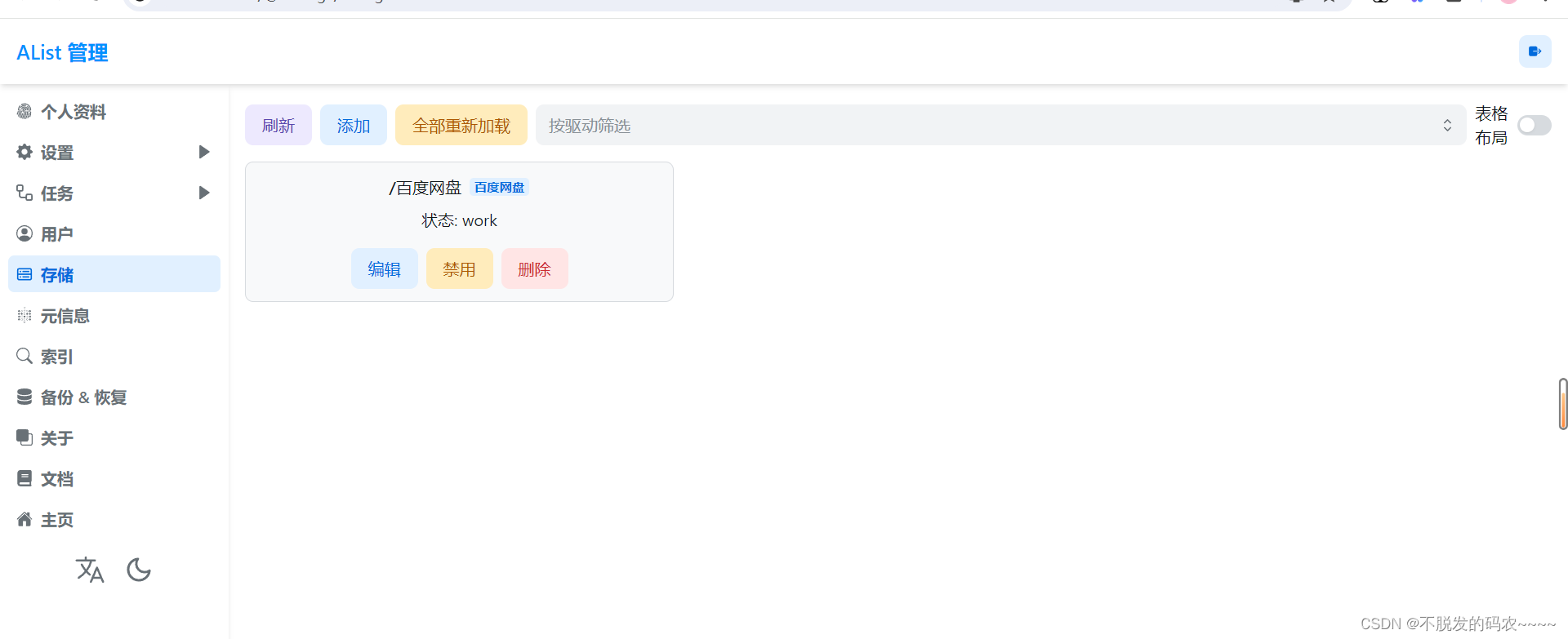Open the 索引 index menu item
The height and width of the screenshot is (639, 1568).
tap(114, 357)
